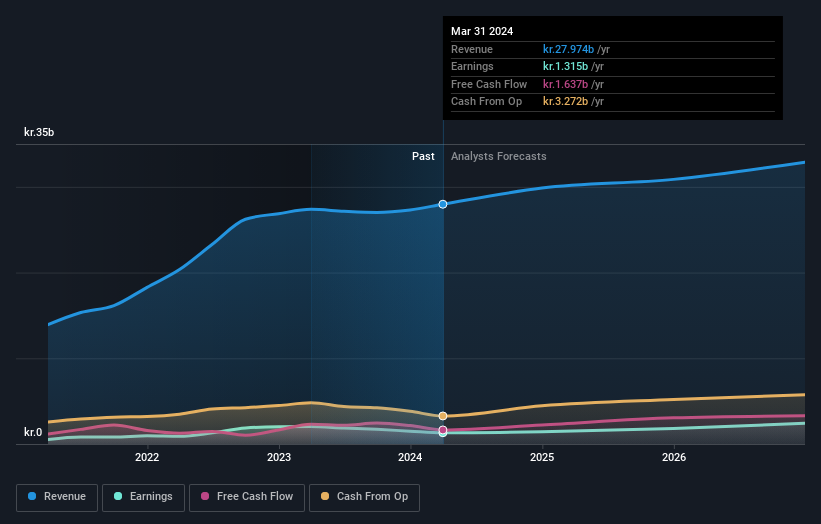Click the 2024 x-axis label

click(x=410, y=457)
